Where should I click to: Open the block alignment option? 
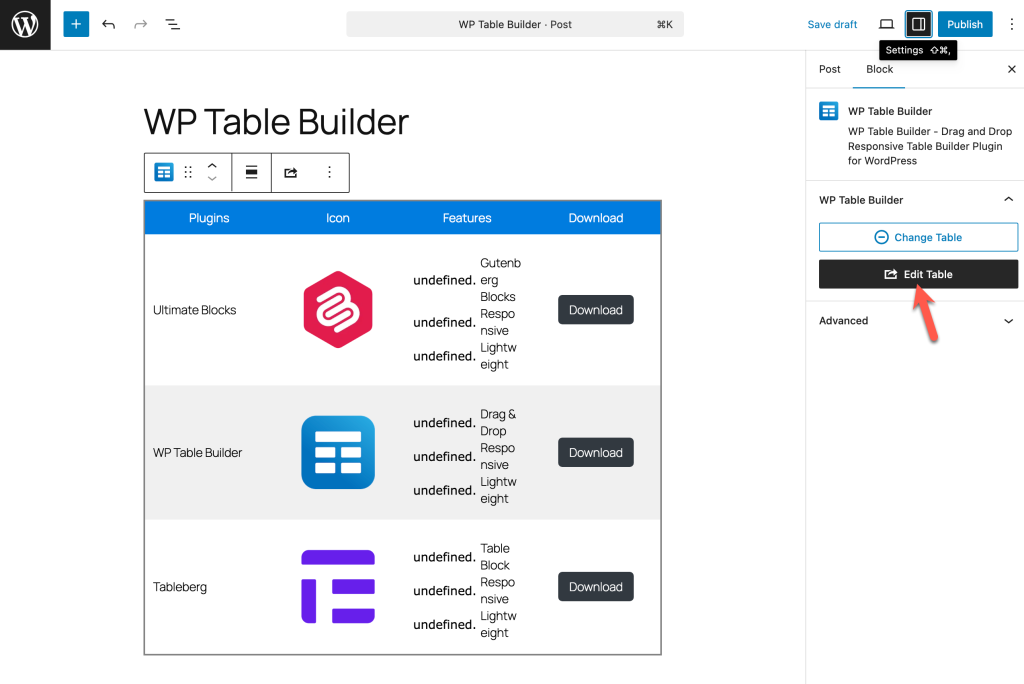(x=251, y=172)
